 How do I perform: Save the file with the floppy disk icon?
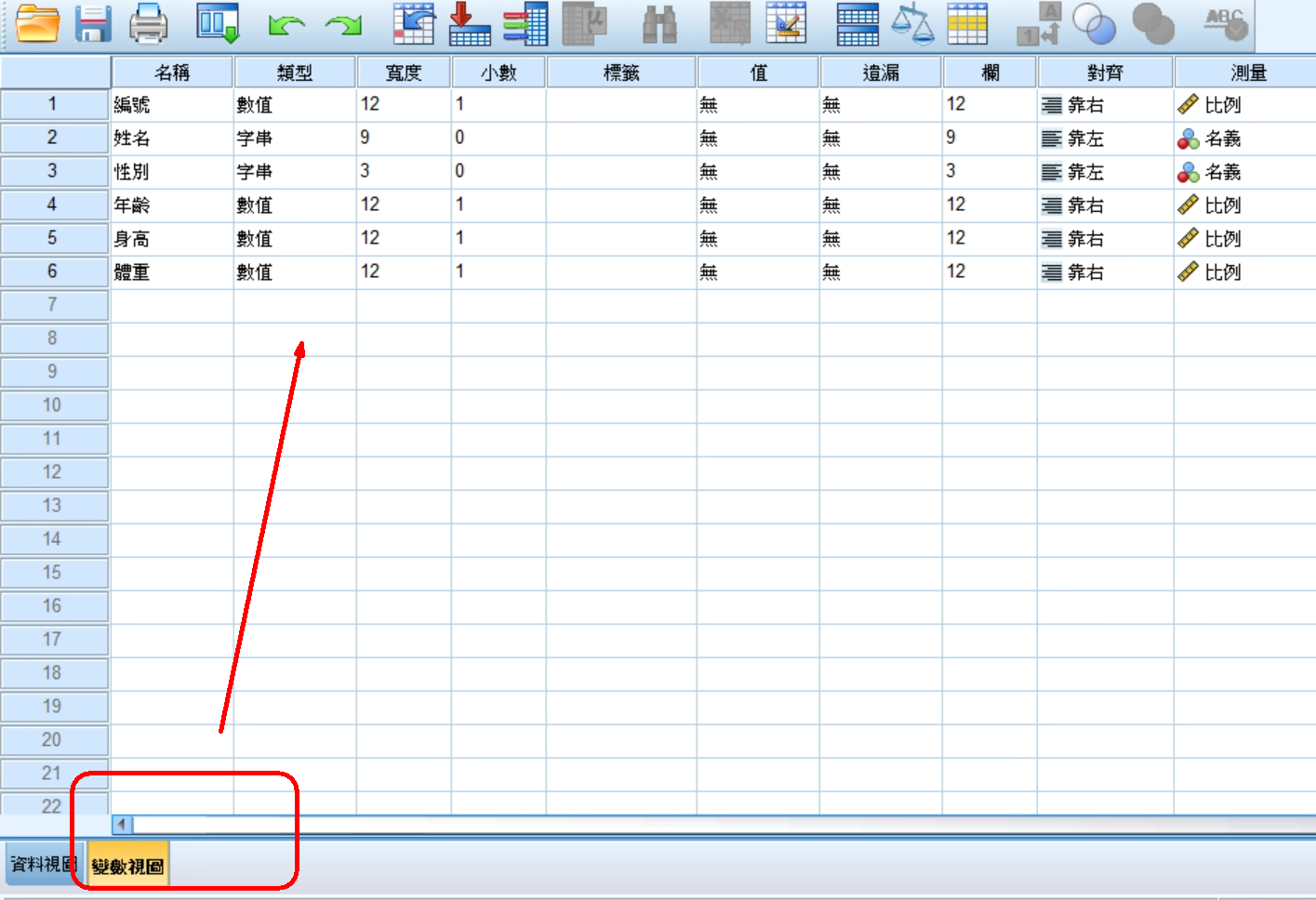point(93,23)
